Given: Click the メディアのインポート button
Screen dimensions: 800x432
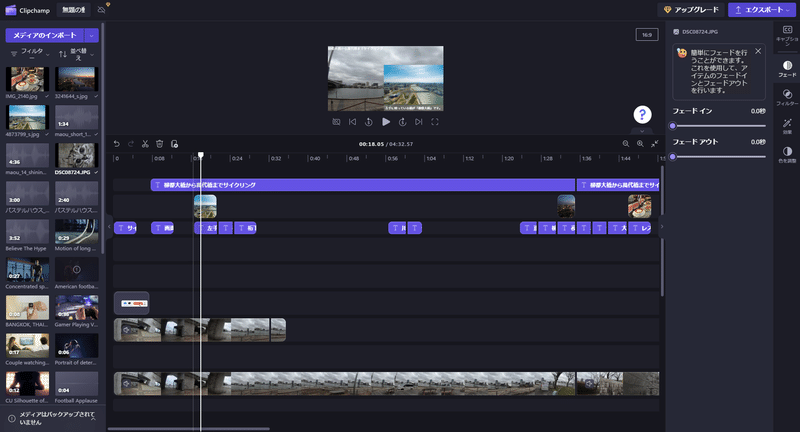Looking at the screenshot, I should (x=44, y=35).
